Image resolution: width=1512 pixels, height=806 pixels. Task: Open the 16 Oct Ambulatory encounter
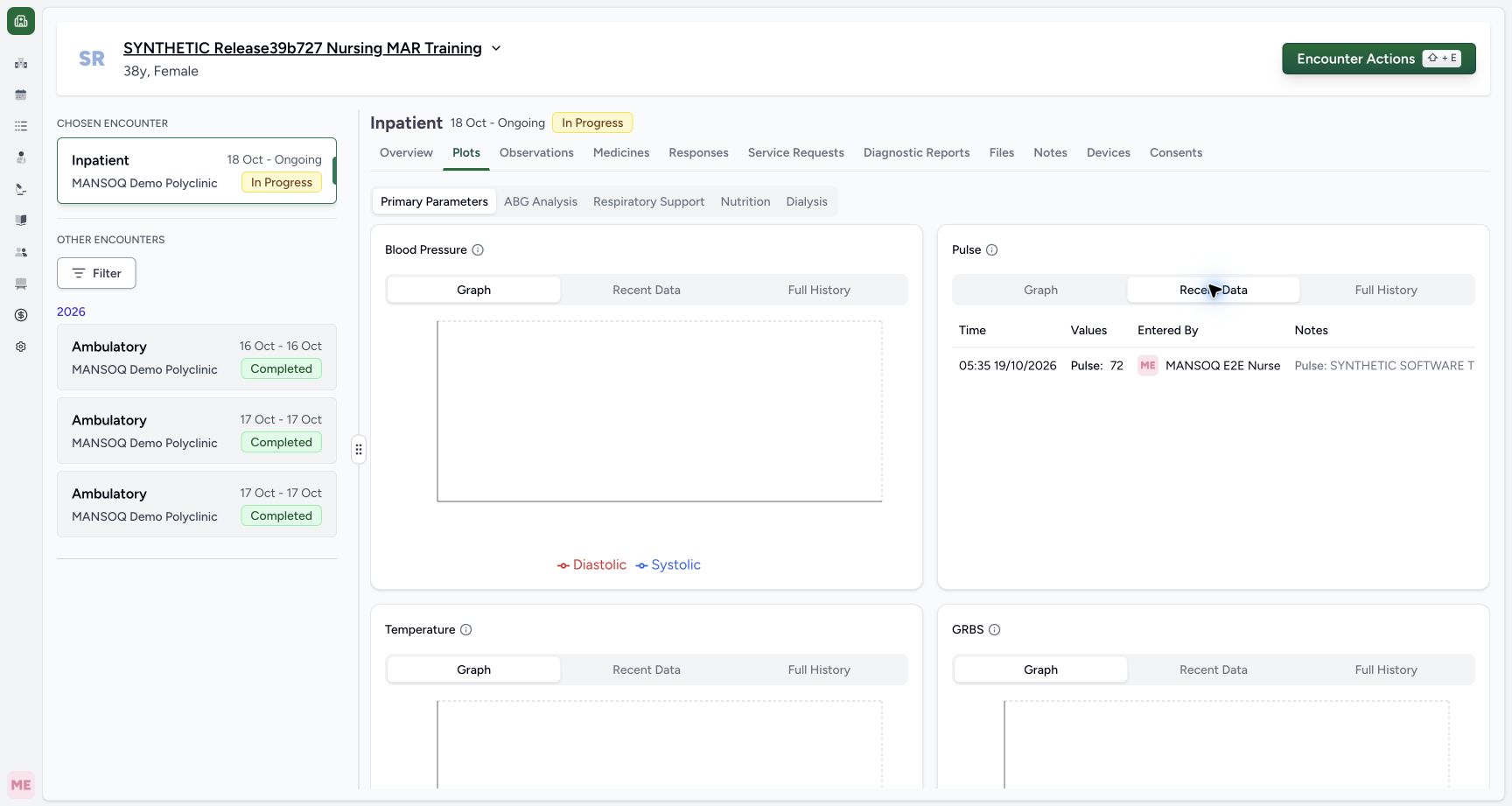pyautogui.click(x=197, y=357)
